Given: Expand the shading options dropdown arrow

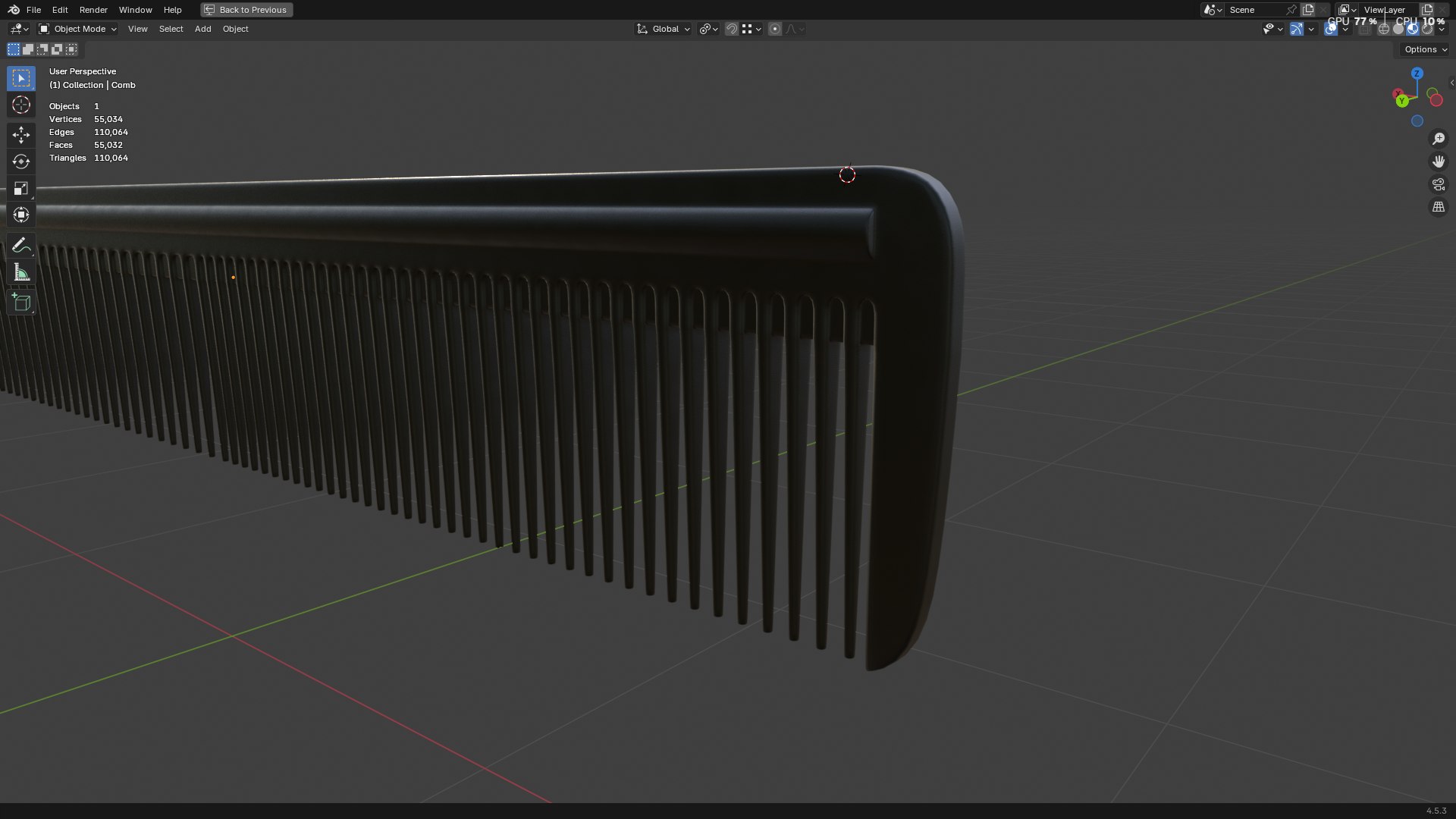Looking at the screenshot, I should (1442, 29).
